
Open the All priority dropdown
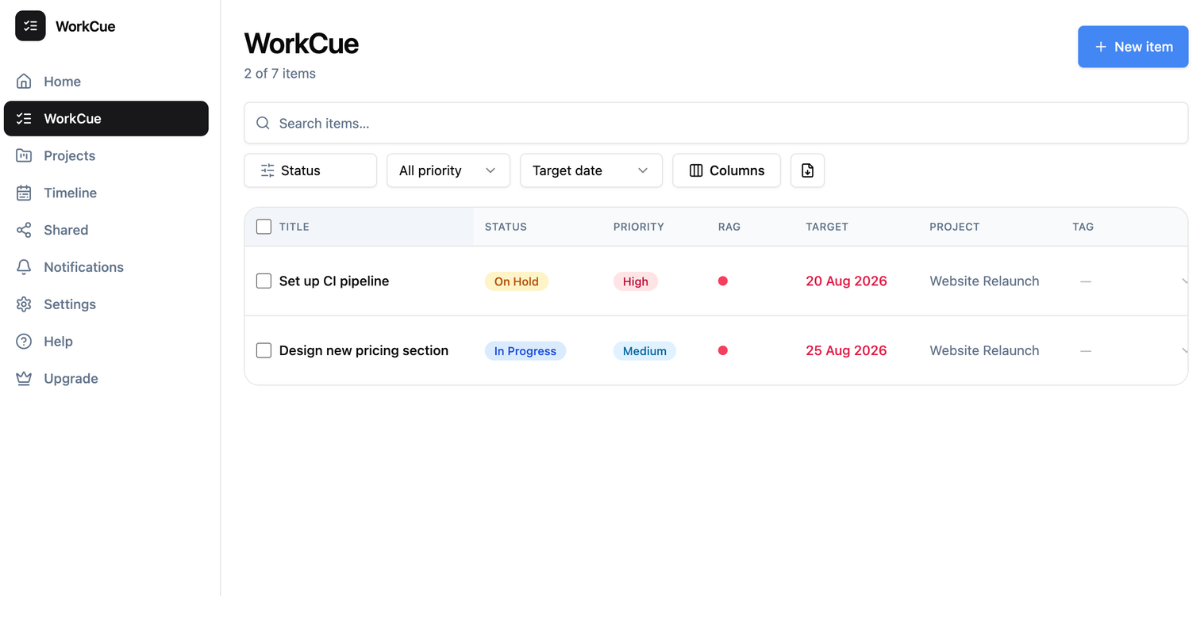448,170
